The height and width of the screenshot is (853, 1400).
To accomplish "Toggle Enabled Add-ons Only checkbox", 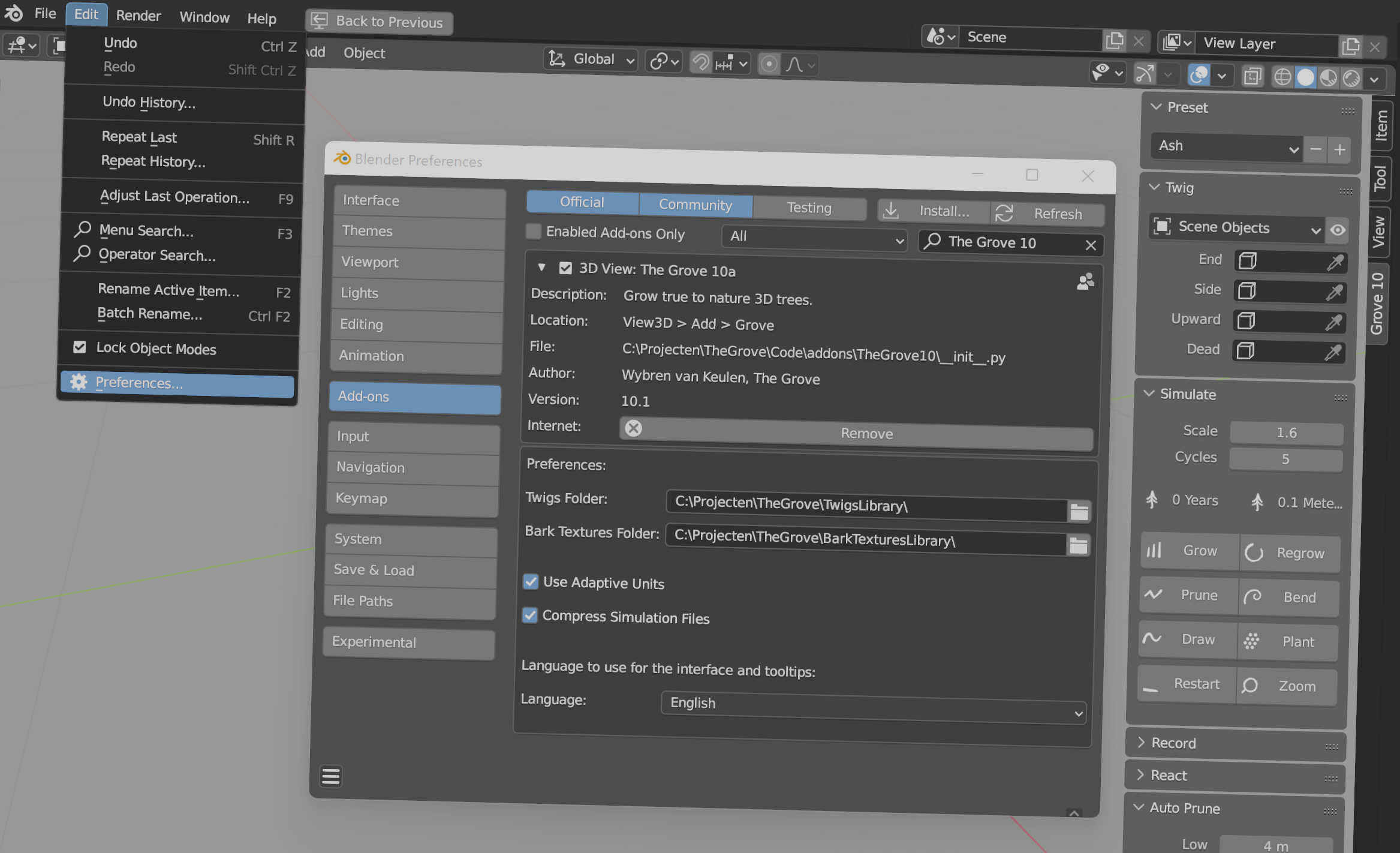I will (x=533, y=231).
